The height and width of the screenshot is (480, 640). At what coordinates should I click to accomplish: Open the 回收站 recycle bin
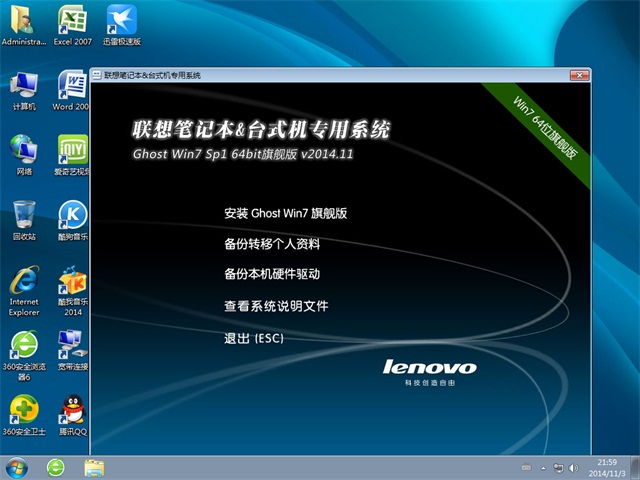point(24,214)
